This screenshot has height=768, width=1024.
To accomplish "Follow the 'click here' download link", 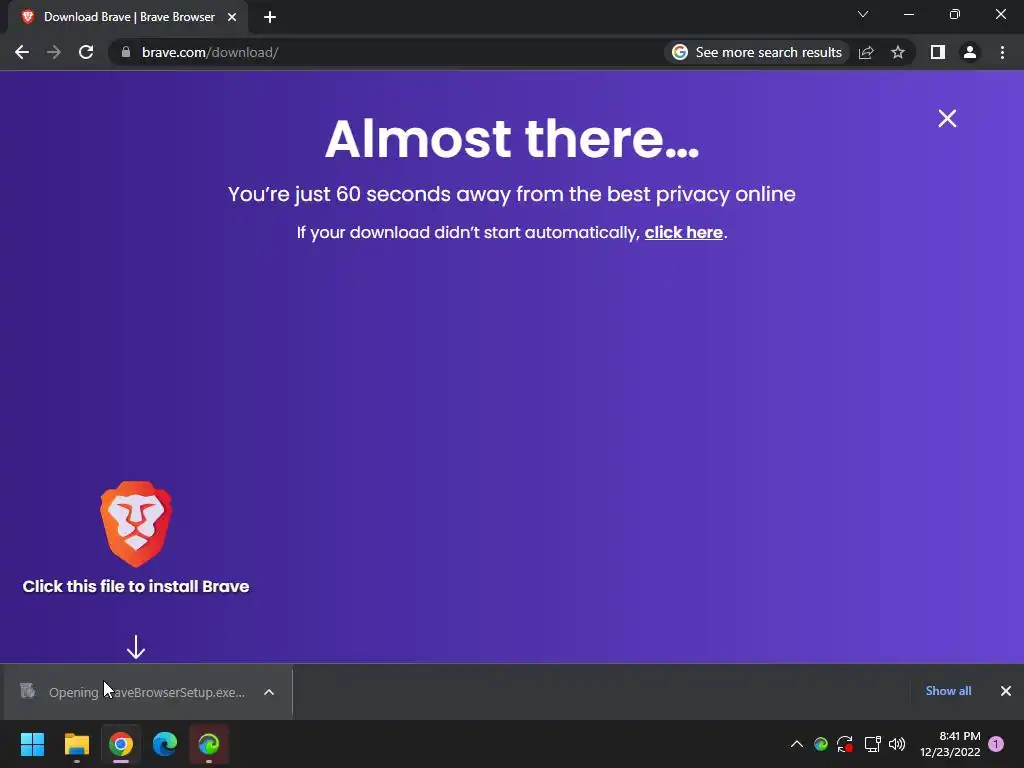I will pos(684,232).
